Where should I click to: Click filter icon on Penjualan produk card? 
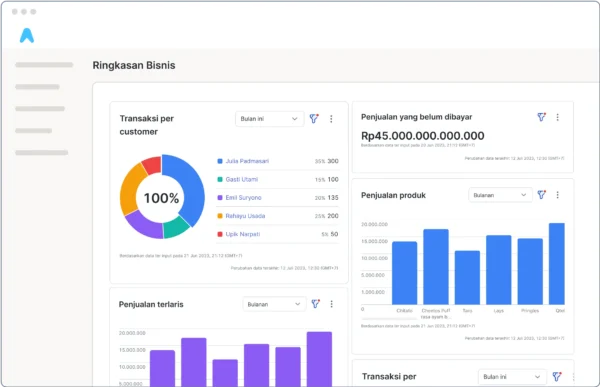tap(541, 195)
